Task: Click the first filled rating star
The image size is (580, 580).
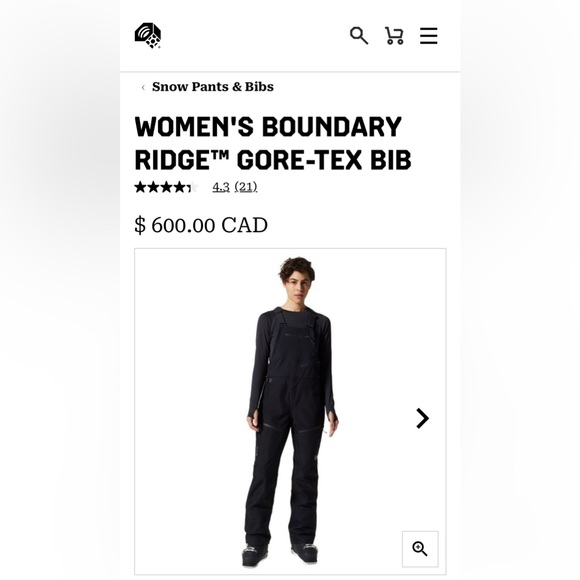Action: pos(140,187)
